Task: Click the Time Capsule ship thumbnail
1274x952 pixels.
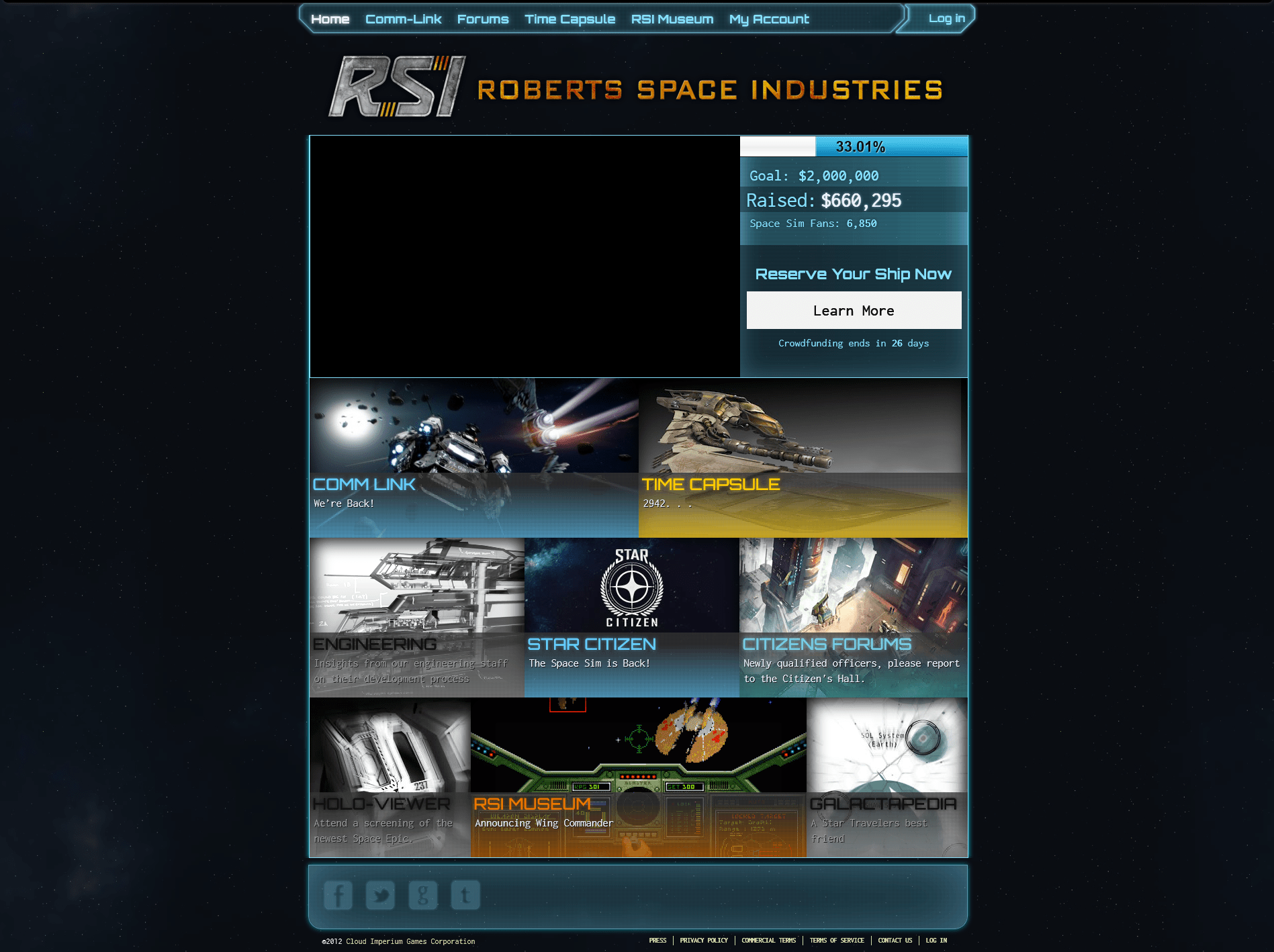Action: (x=803, y=426)
